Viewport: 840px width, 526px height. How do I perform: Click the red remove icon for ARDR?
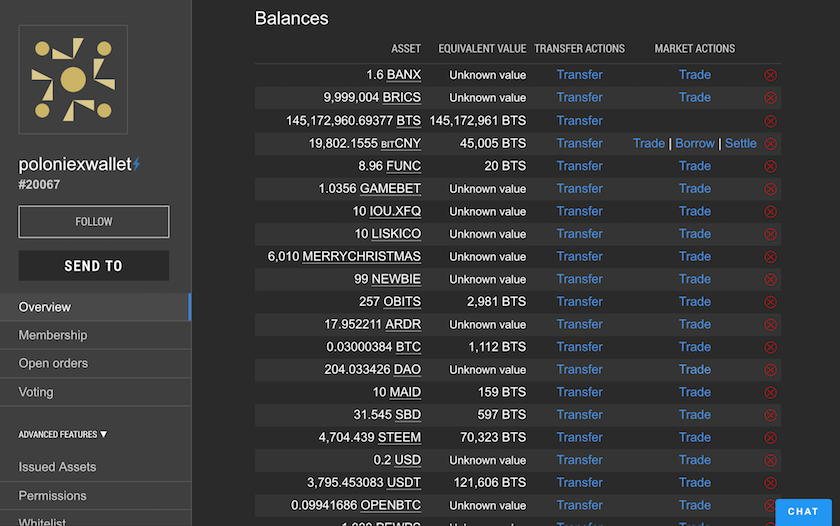point(770,325)
